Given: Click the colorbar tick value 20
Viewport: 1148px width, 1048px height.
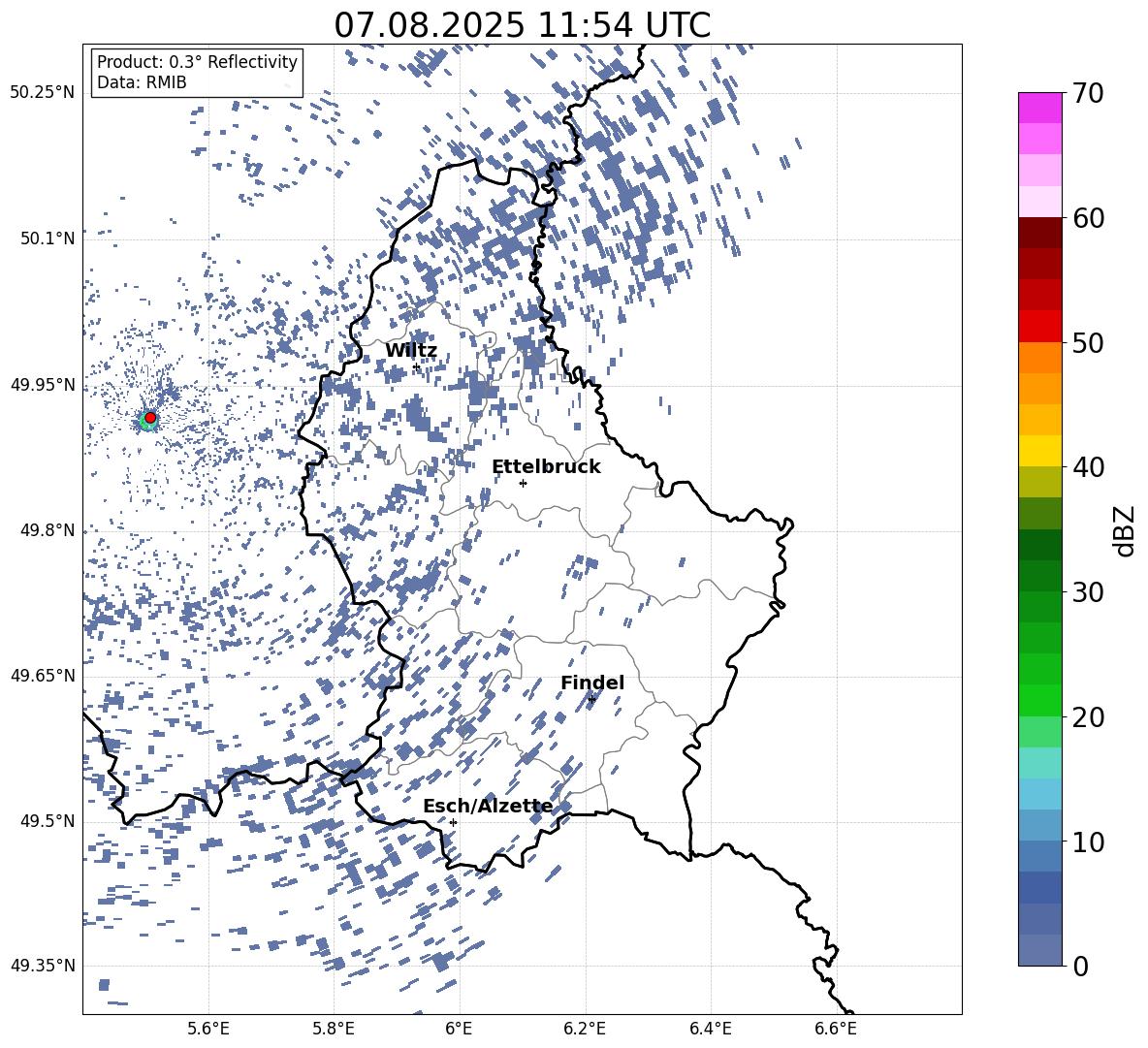Looking at the screenshot, I should coord(1088,716).
